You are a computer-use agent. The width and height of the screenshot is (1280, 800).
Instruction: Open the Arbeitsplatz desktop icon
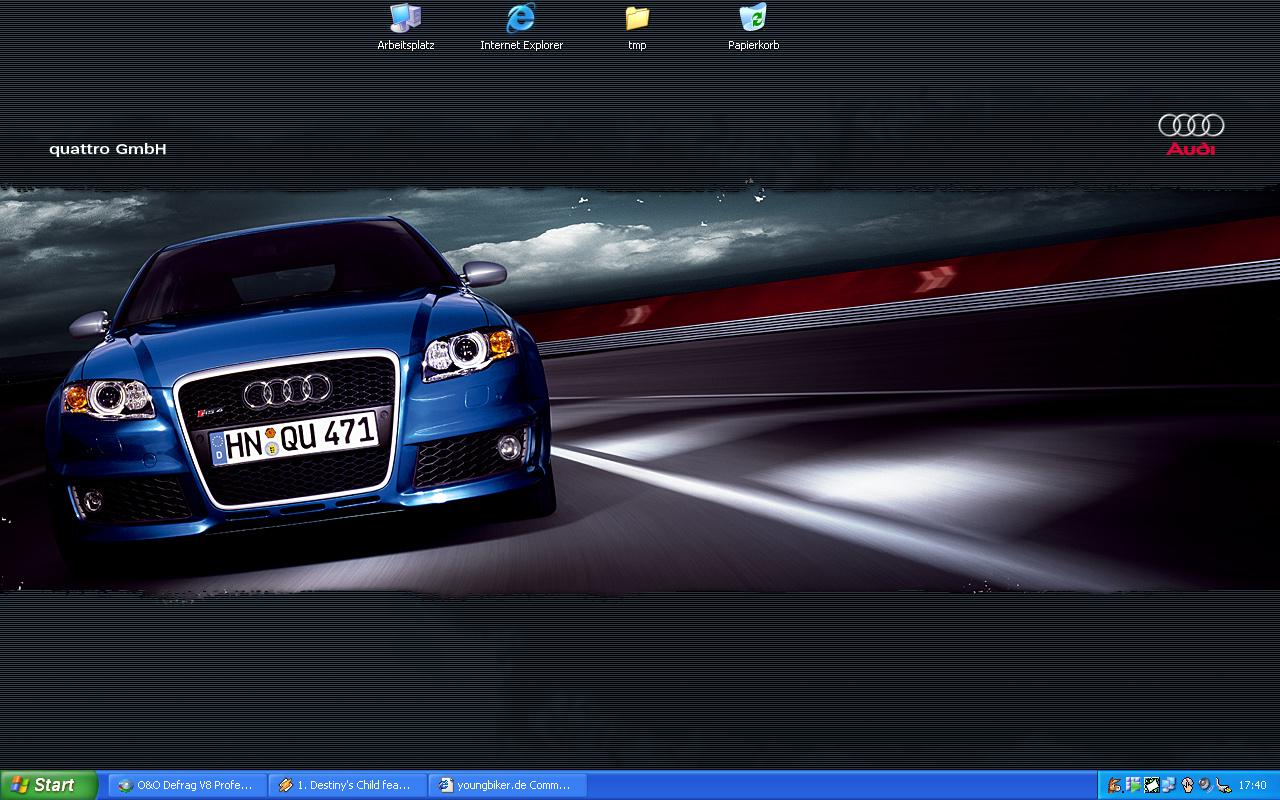[x=405, y=26]
